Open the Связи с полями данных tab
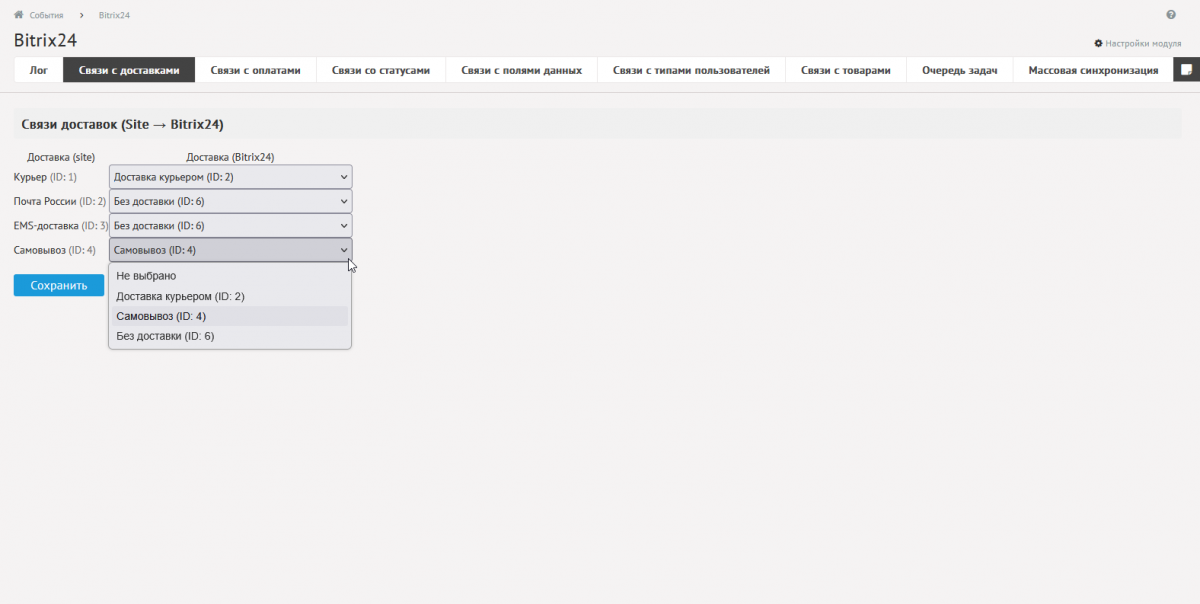 (x=521, y=70)
